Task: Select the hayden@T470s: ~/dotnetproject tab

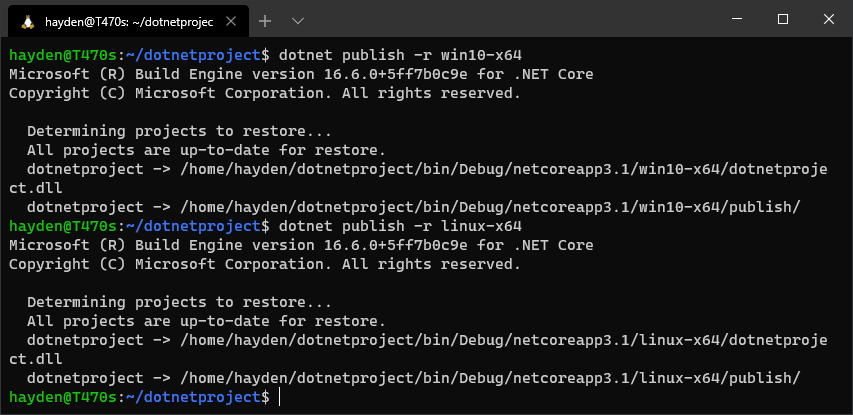Action: click(128, 21)
